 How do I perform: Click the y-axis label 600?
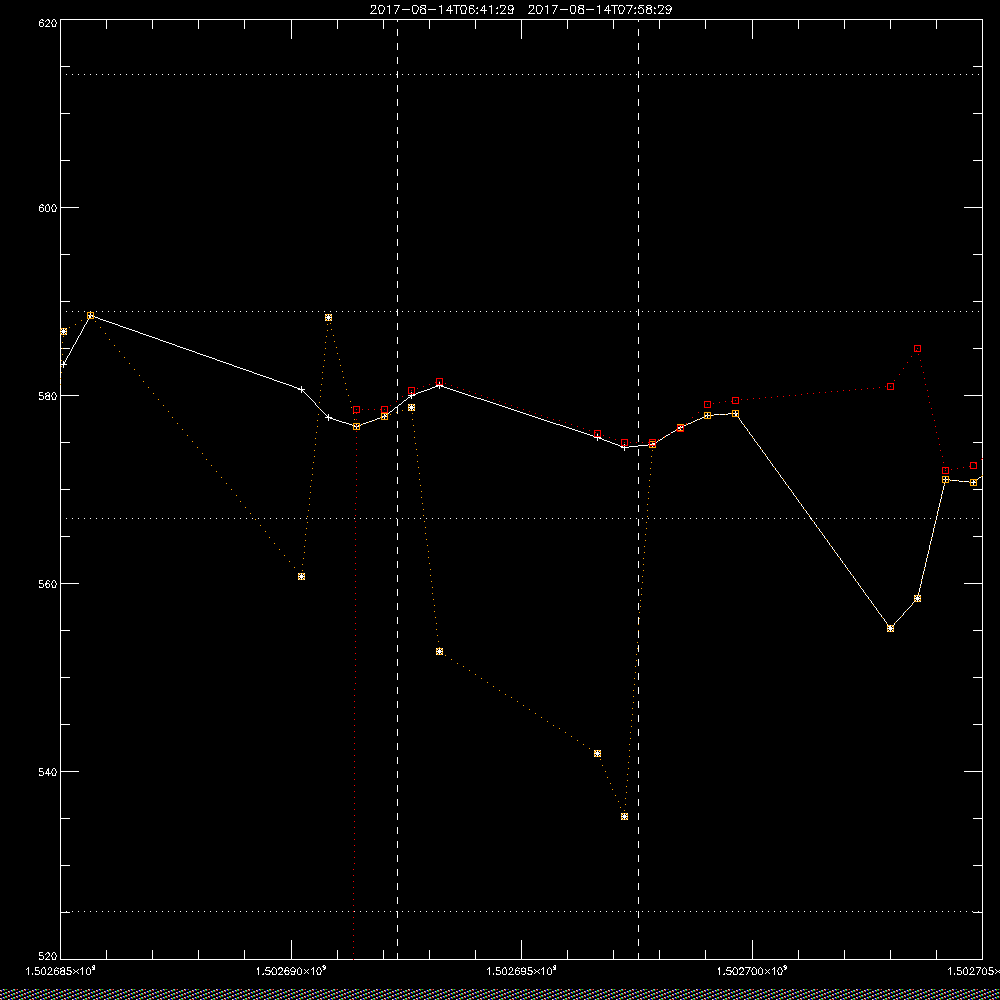tap(49, 208)
